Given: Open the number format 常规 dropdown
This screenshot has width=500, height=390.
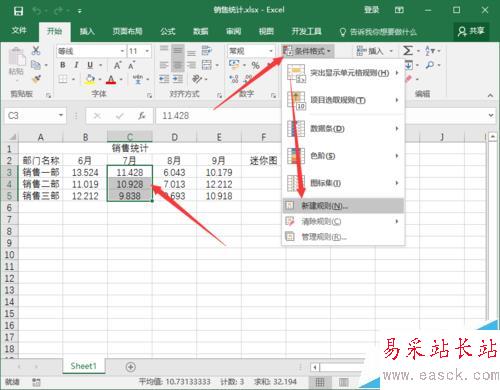Looking at the screenshot, I should [x=271, y=51].
